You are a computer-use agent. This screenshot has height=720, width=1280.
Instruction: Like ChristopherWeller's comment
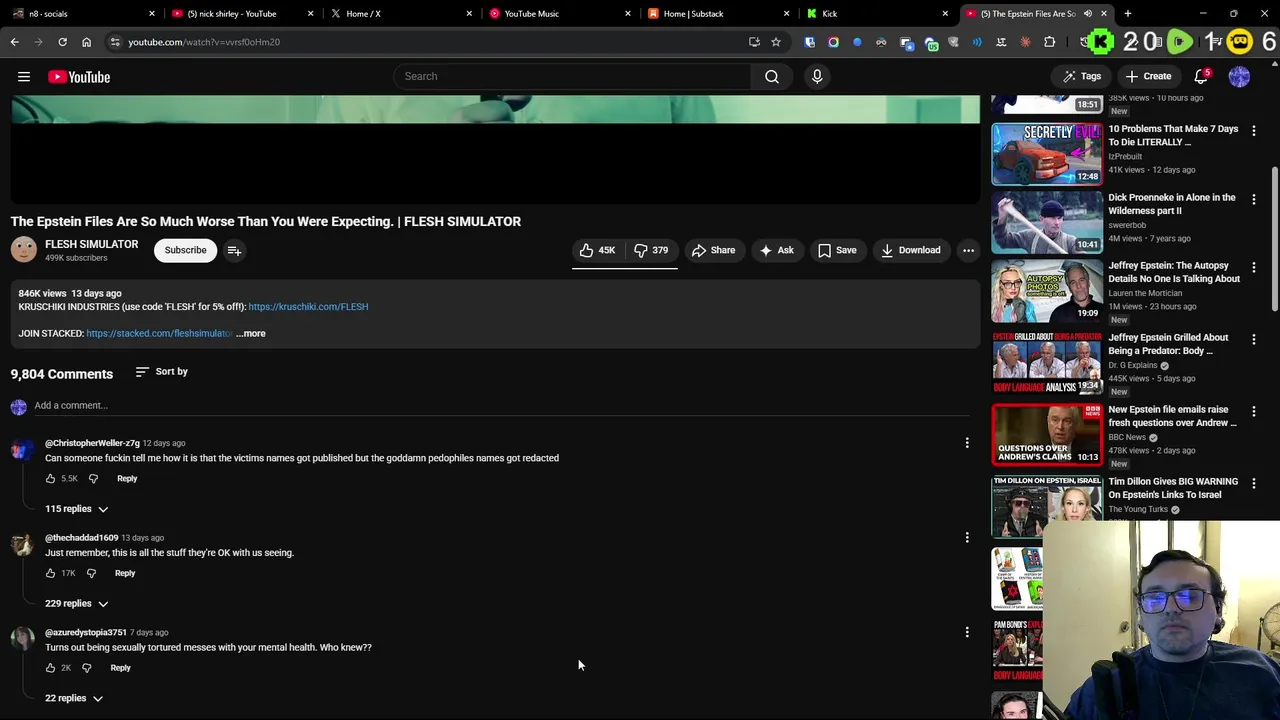tap(50, 479)
